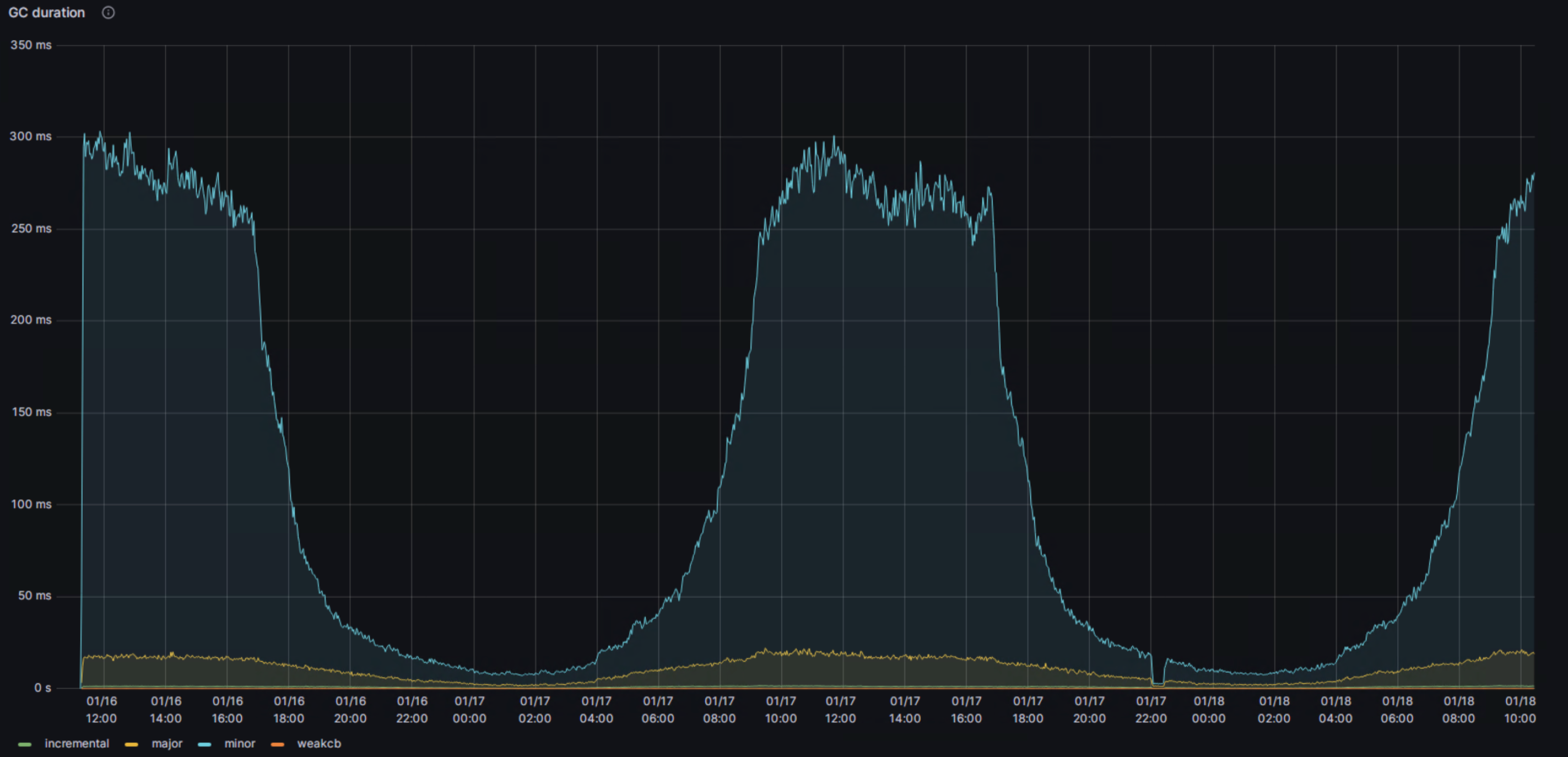Screen dimensions: 1568x757
Task: Click the 250 ms y-axis label
Action: (31, 229)
